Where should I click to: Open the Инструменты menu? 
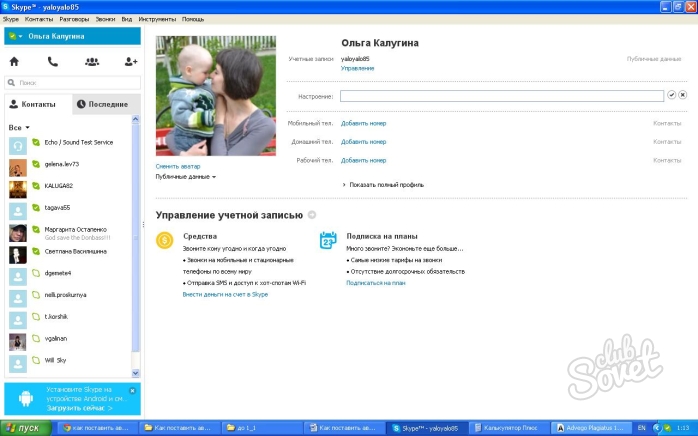(157, 19)
